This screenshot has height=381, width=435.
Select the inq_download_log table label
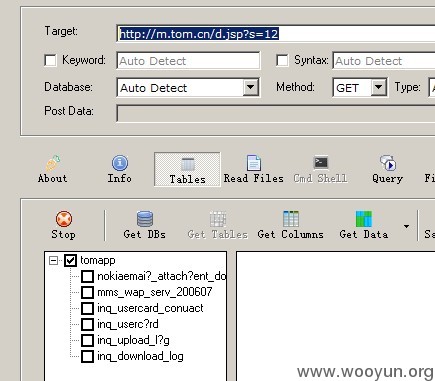pos(140,356)
